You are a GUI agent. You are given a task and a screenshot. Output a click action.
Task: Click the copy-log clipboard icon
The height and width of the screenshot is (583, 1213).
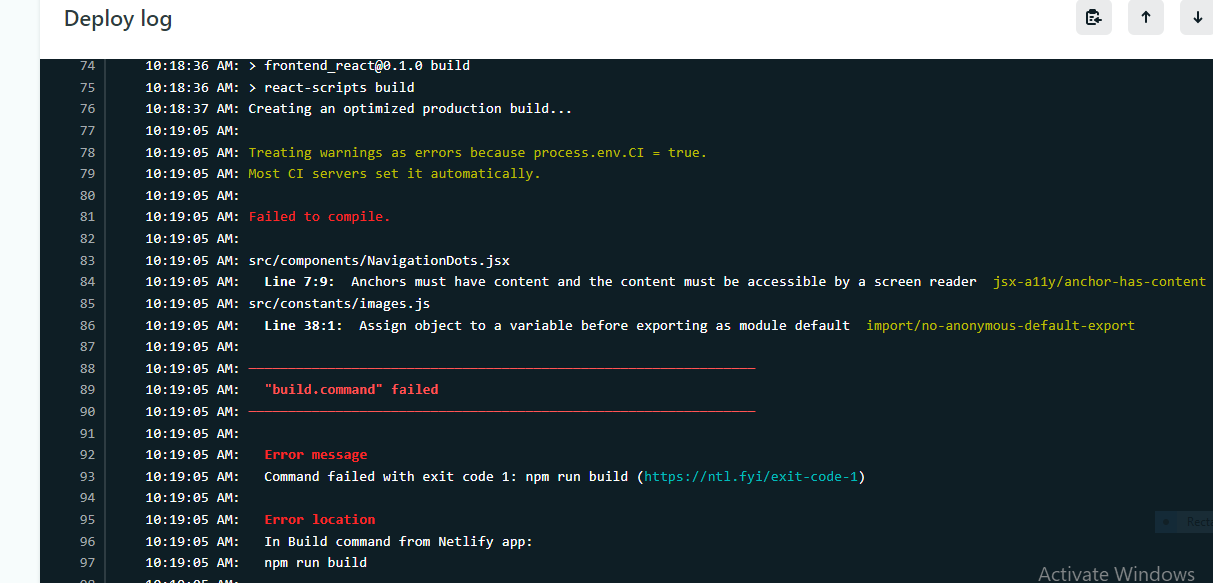click(1093, 17)
